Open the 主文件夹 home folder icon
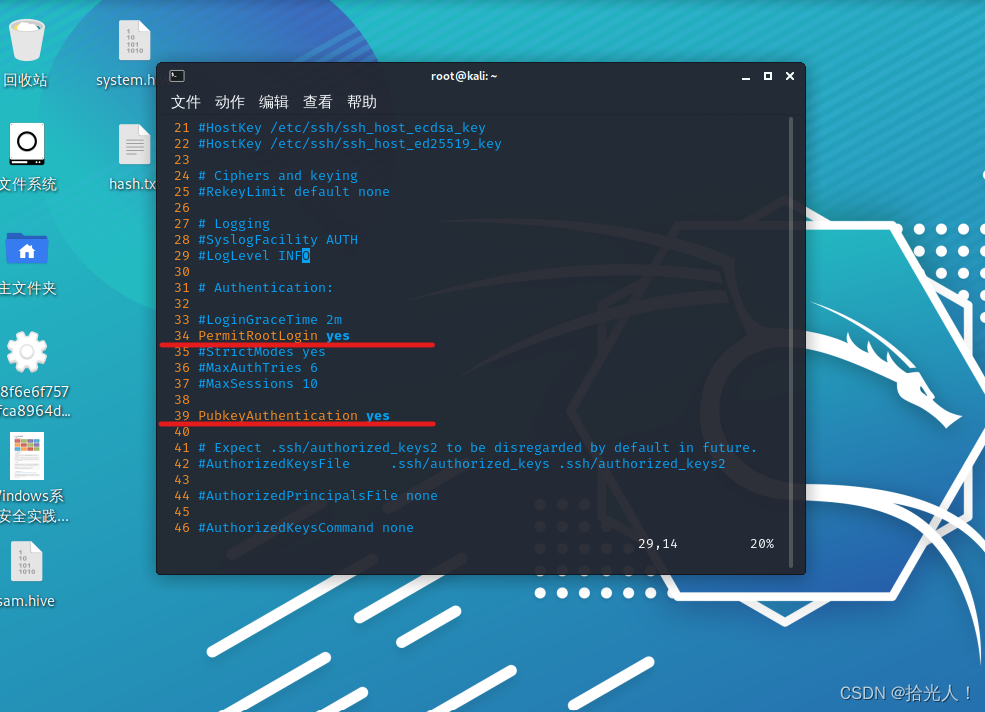This screenshot has width=985, height=712. click(26, 248)
